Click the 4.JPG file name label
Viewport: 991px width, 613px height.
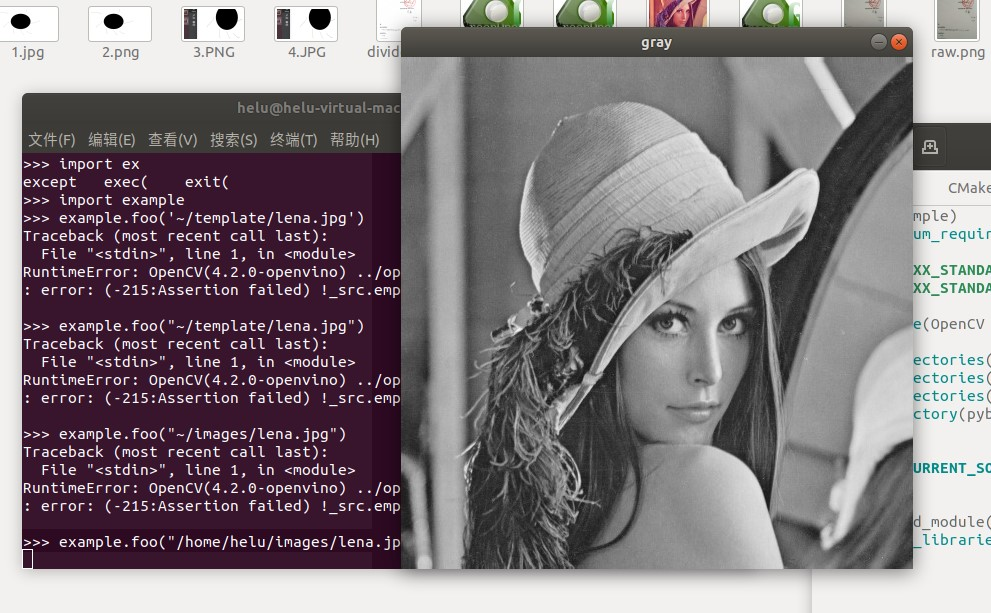307,52
